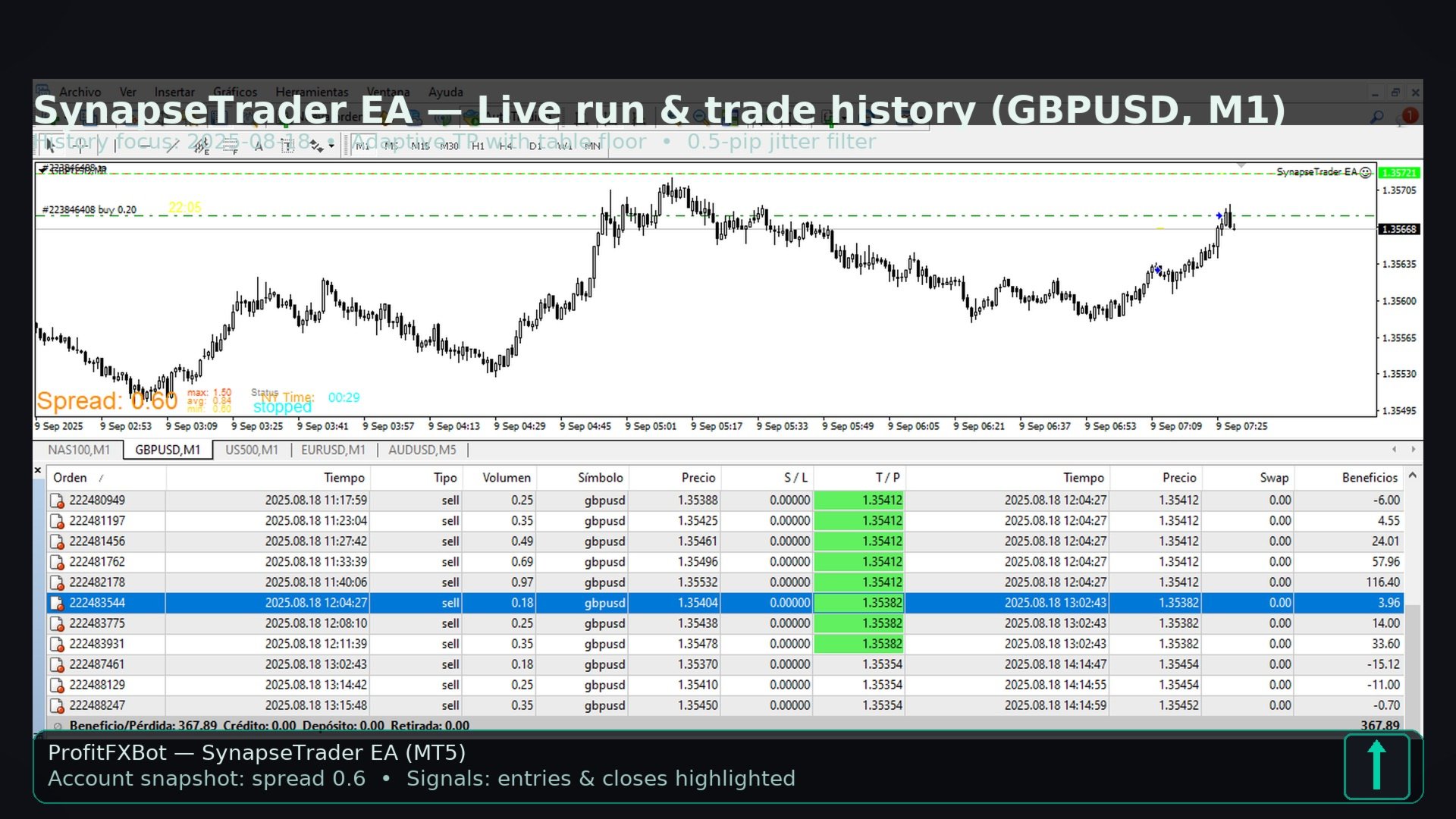Sort history by Swap column

[x=1248, y=478]
